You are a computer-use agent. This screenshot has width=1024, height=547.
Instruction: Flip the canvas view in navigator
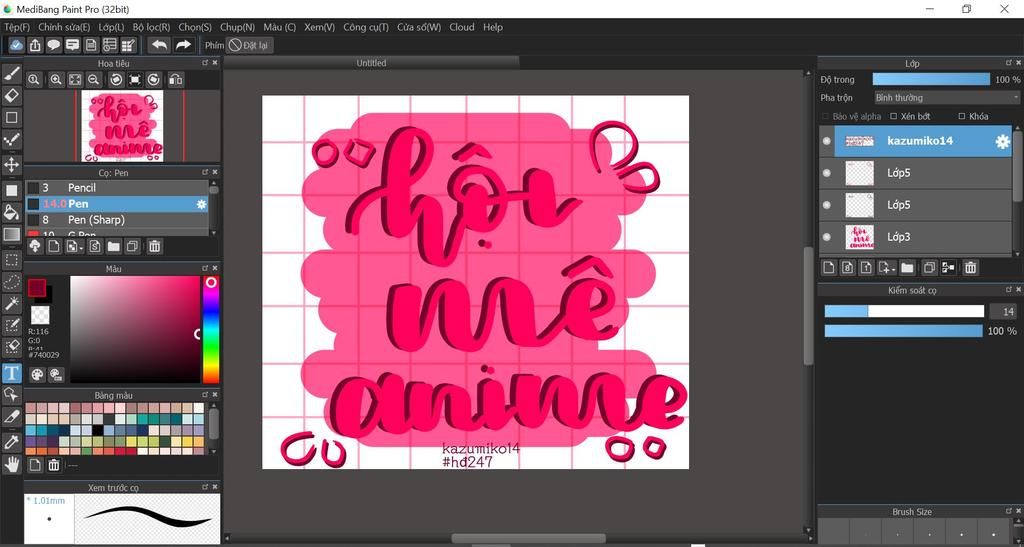[x=176, y=80]
